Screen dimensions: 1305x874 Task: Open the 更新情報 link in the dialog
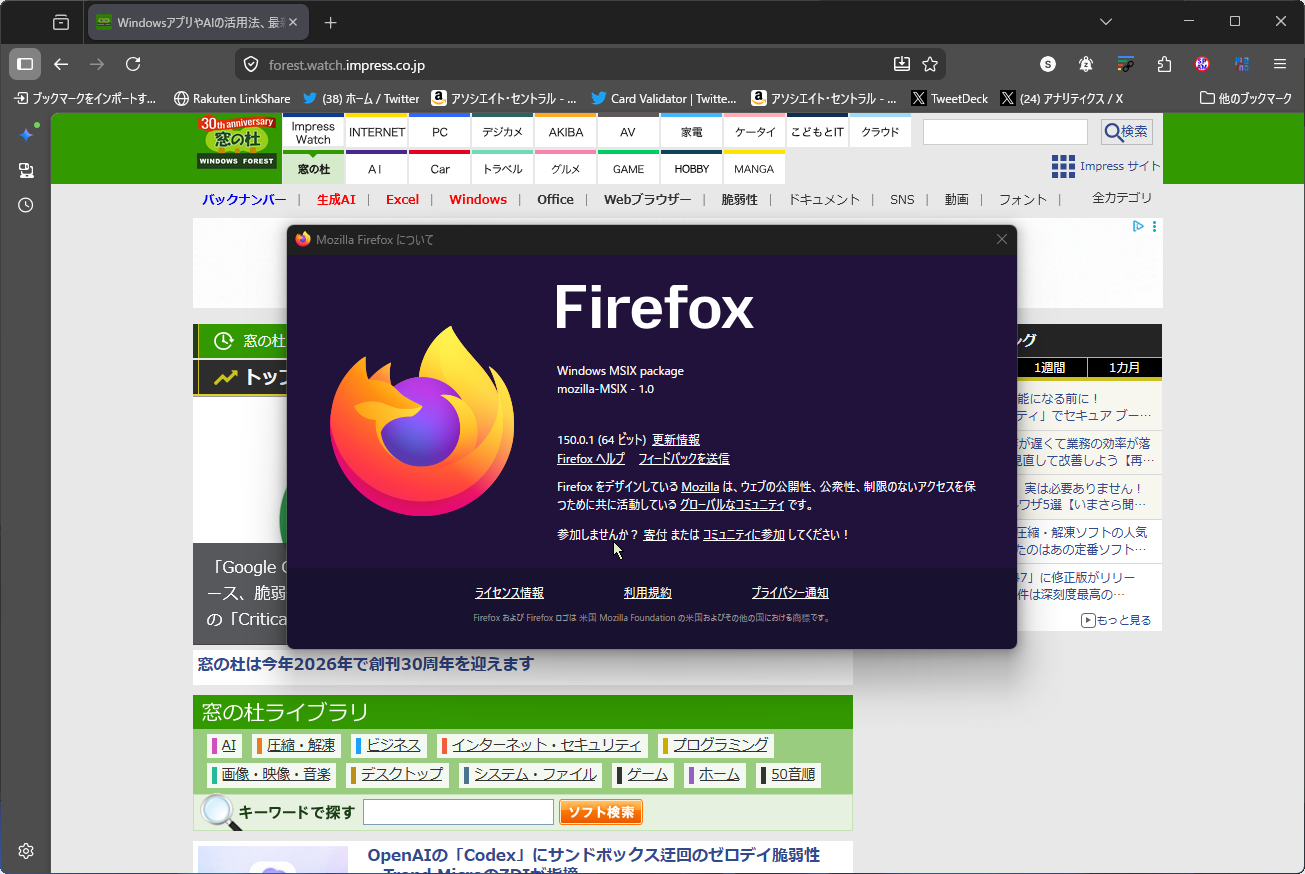pos(676,440)
